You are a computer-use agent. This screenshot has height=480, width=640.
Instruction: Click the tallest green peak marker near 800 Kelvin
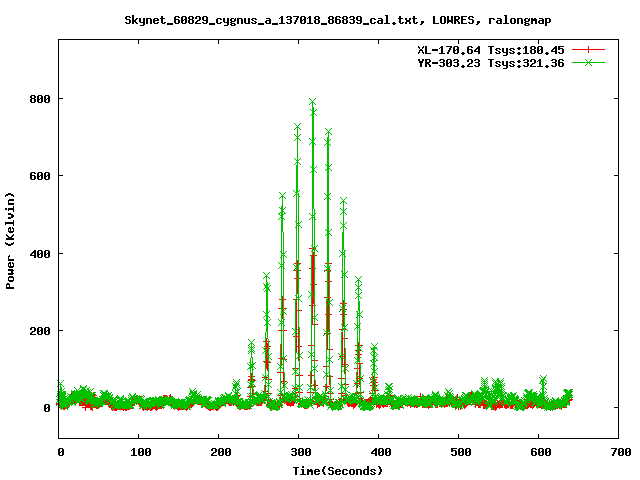coord(313,102)
